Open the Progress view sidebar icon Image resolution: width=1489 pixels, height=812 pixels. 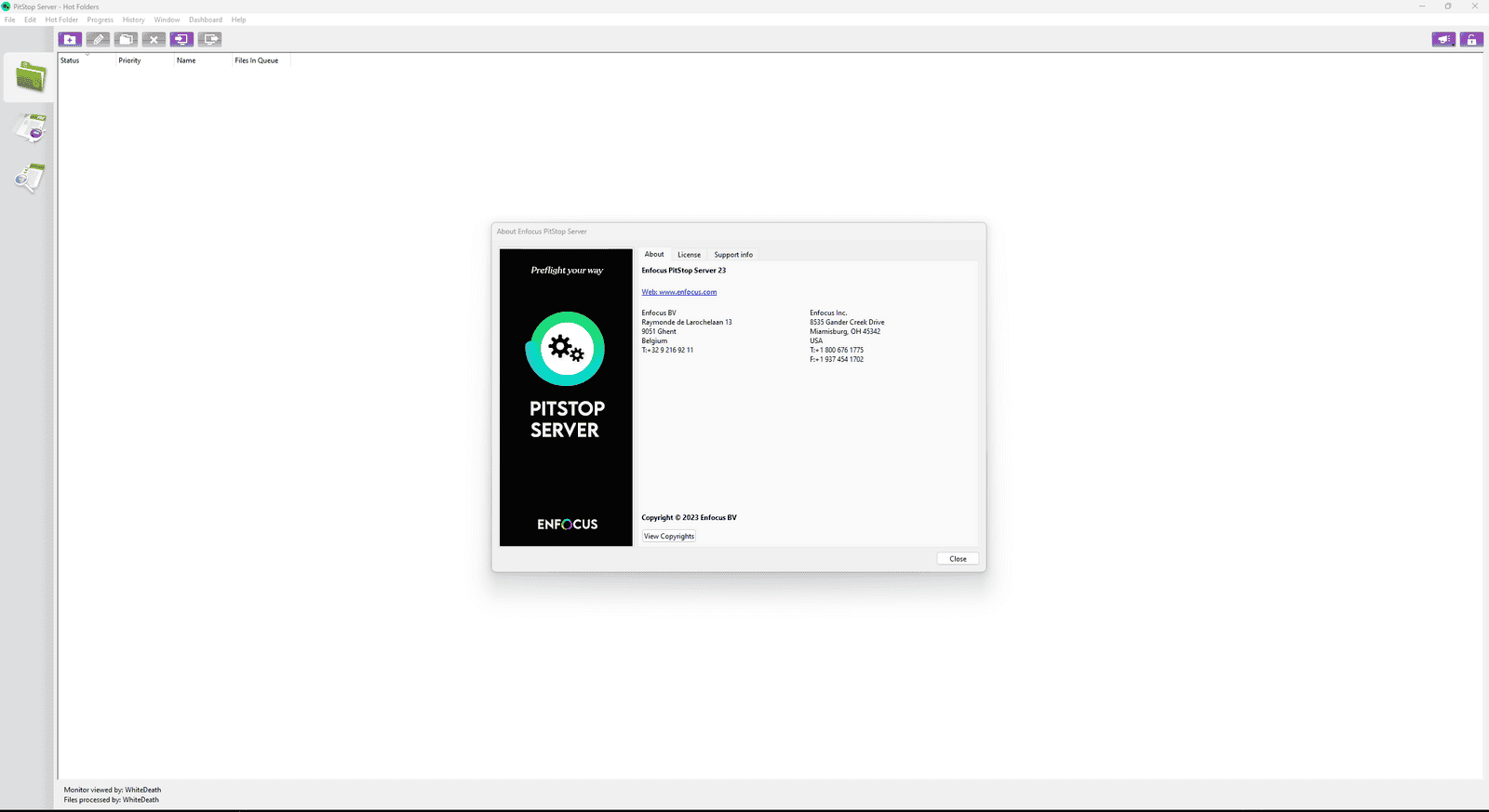[31, 128]
